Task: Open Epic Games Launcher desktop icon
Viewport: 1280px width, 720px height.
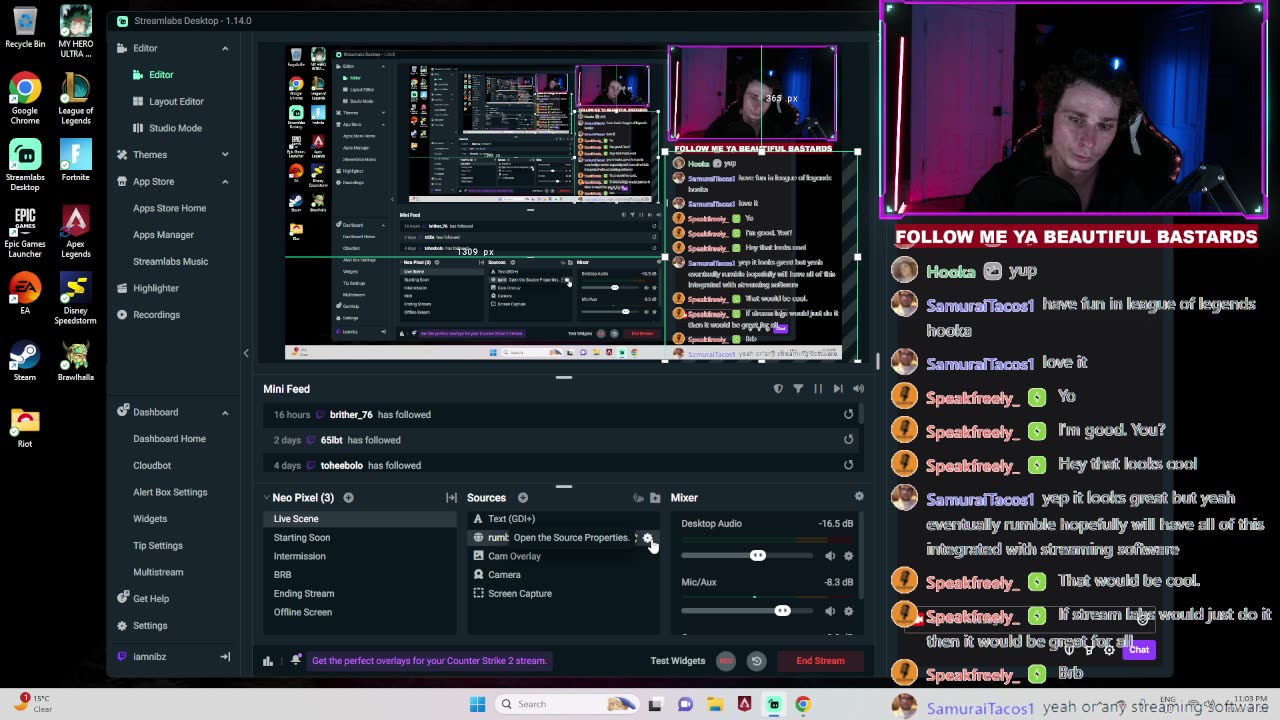Action: point(25,232)
